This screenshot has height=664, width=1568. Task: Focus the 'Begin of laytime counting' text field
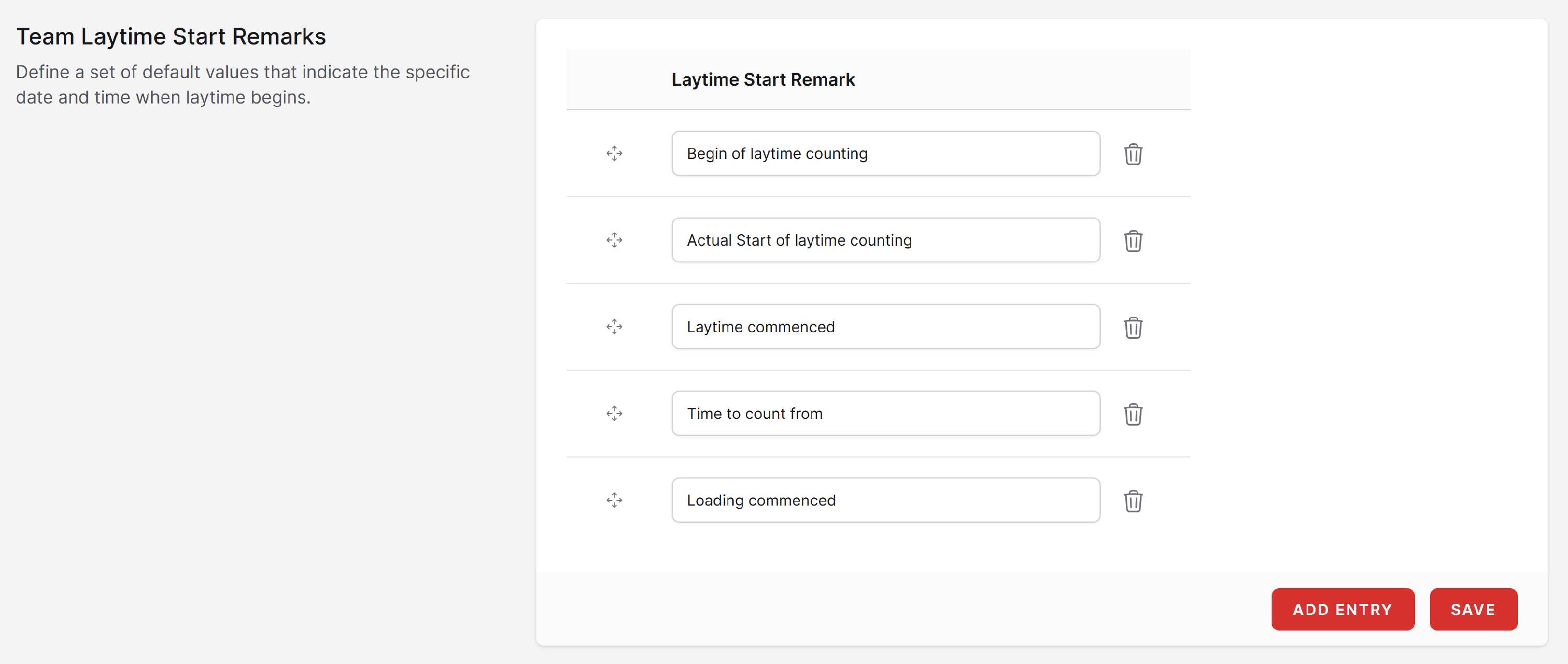(885, 153)
